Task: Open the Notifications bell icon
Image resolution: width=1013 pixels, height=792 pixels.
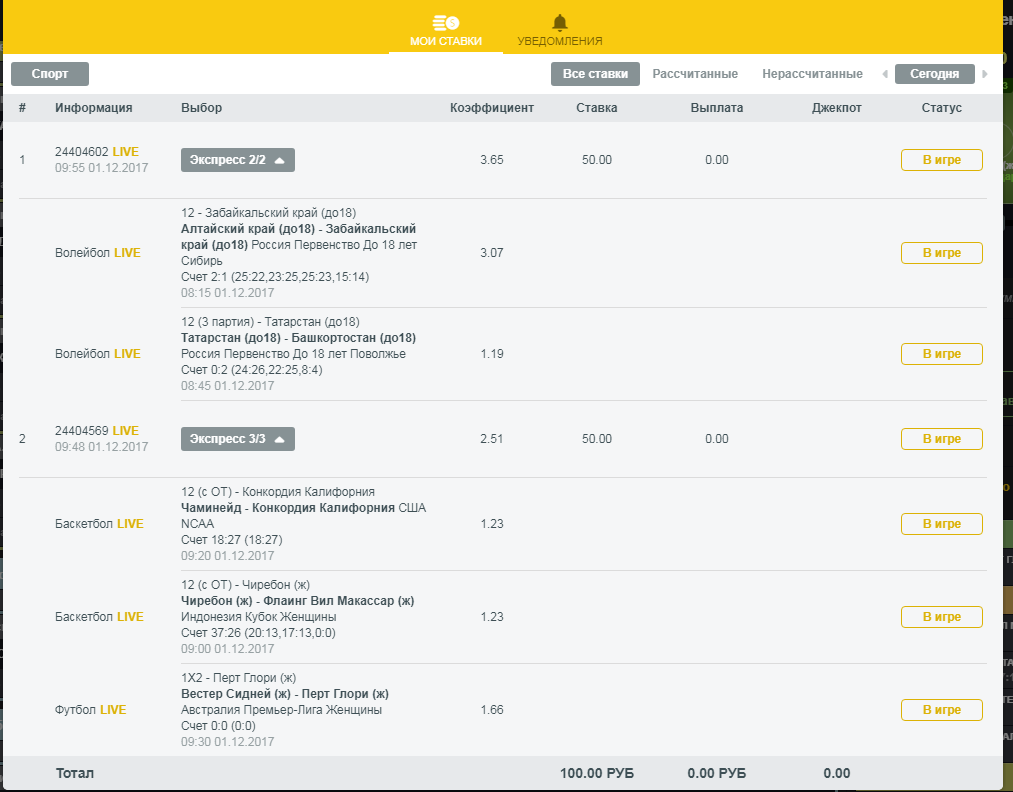Action: click(x=559, y=22)
